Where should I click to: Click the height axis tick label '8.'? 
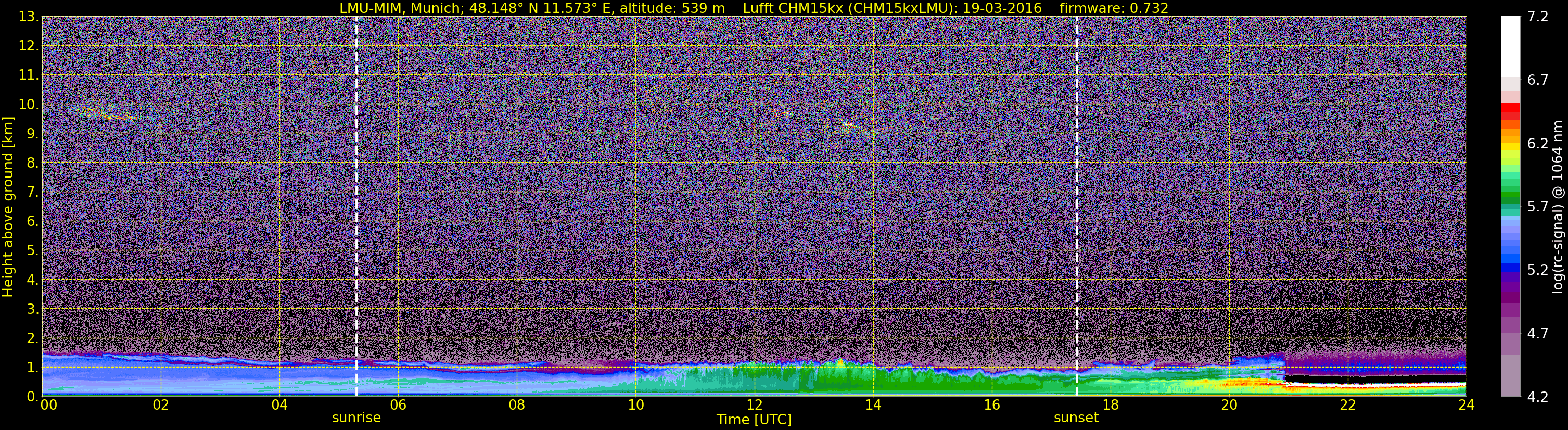click(x=32, y=163)
